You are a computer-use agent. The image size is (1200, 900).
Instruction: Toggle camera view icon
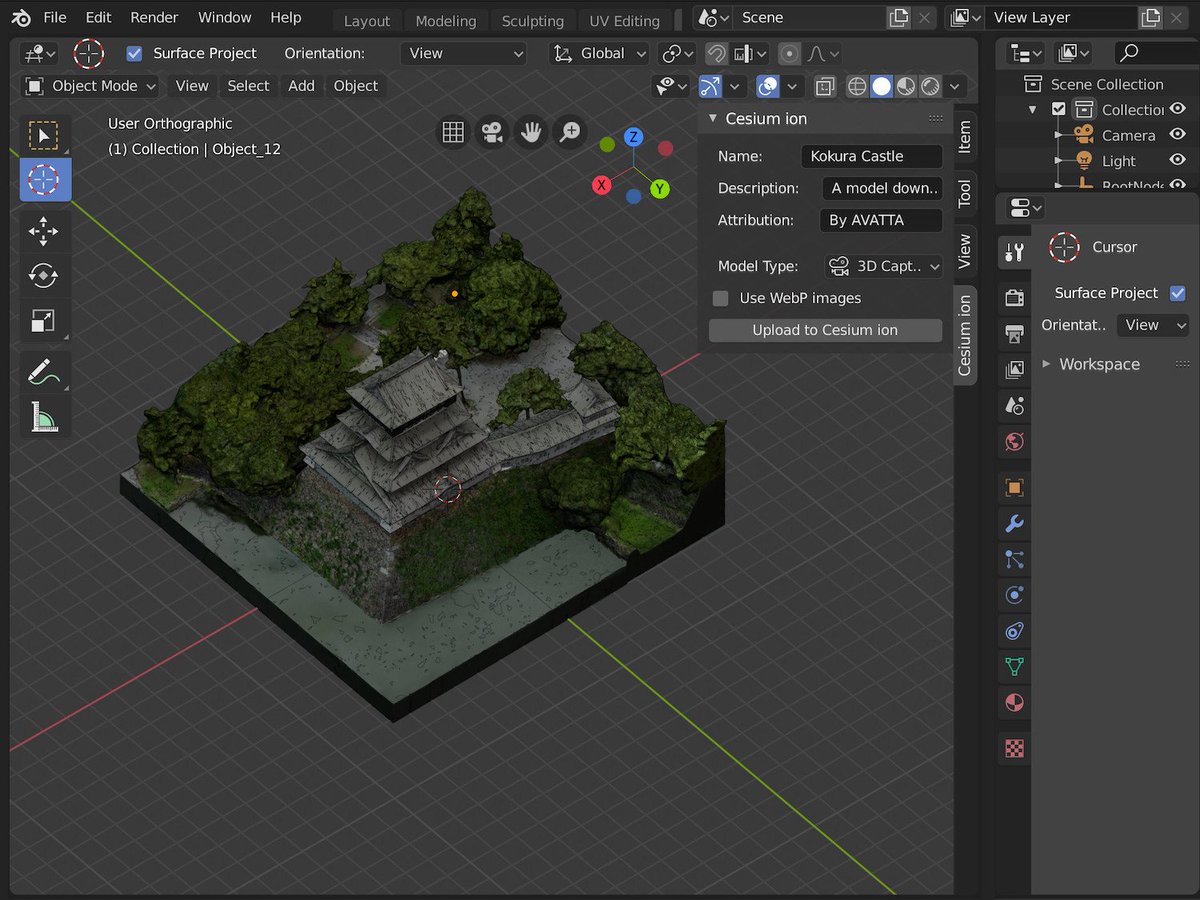[491, 132]
